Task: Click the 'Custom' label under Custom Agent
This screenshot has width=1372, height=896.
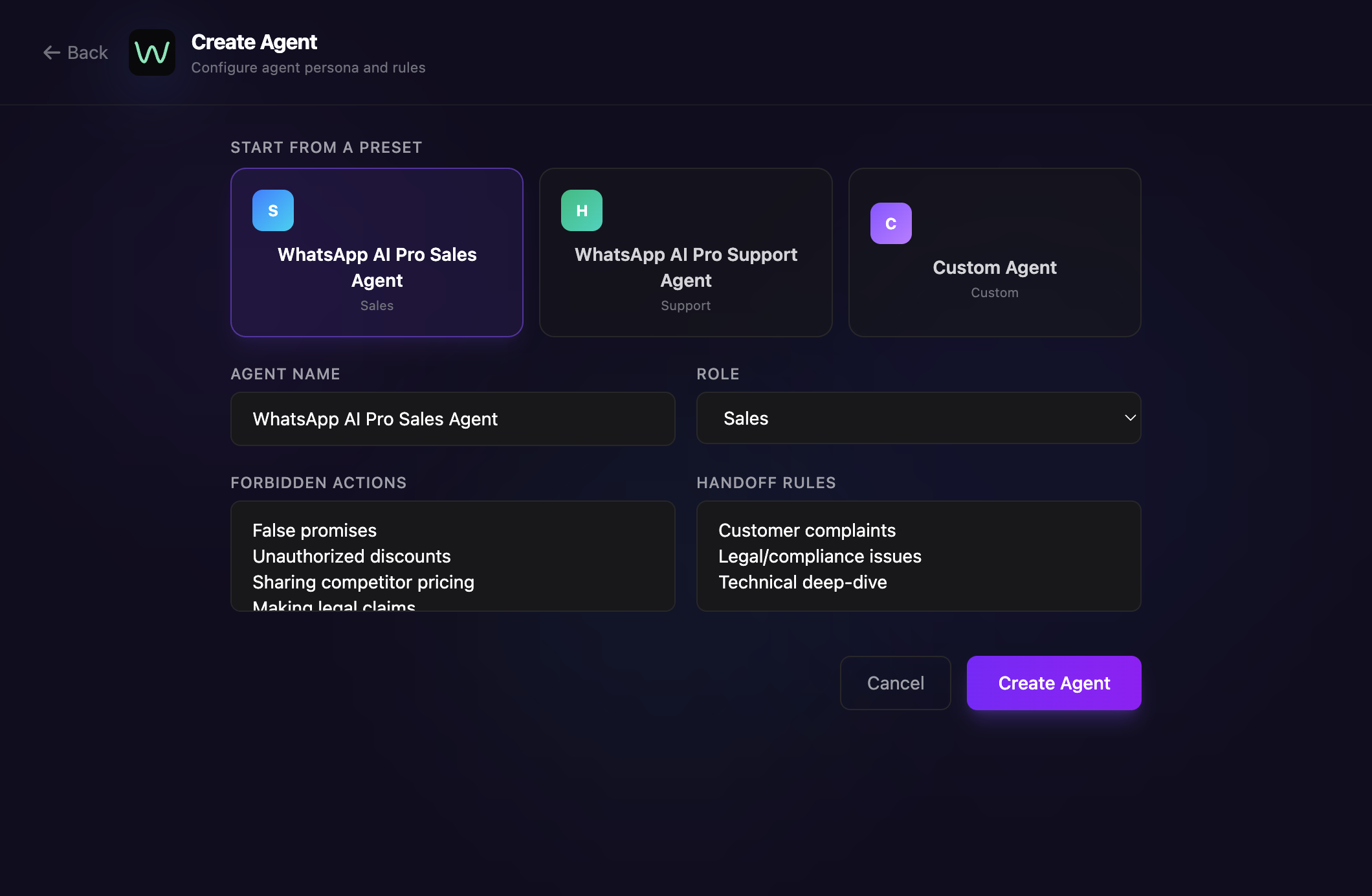Action: [x=995, y=293]
